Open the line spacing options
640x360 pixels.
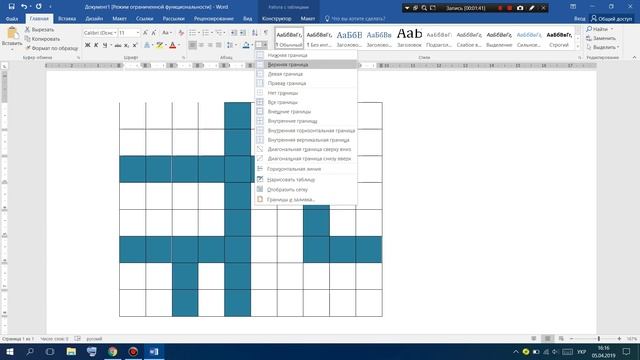click(x=231, y=45)
